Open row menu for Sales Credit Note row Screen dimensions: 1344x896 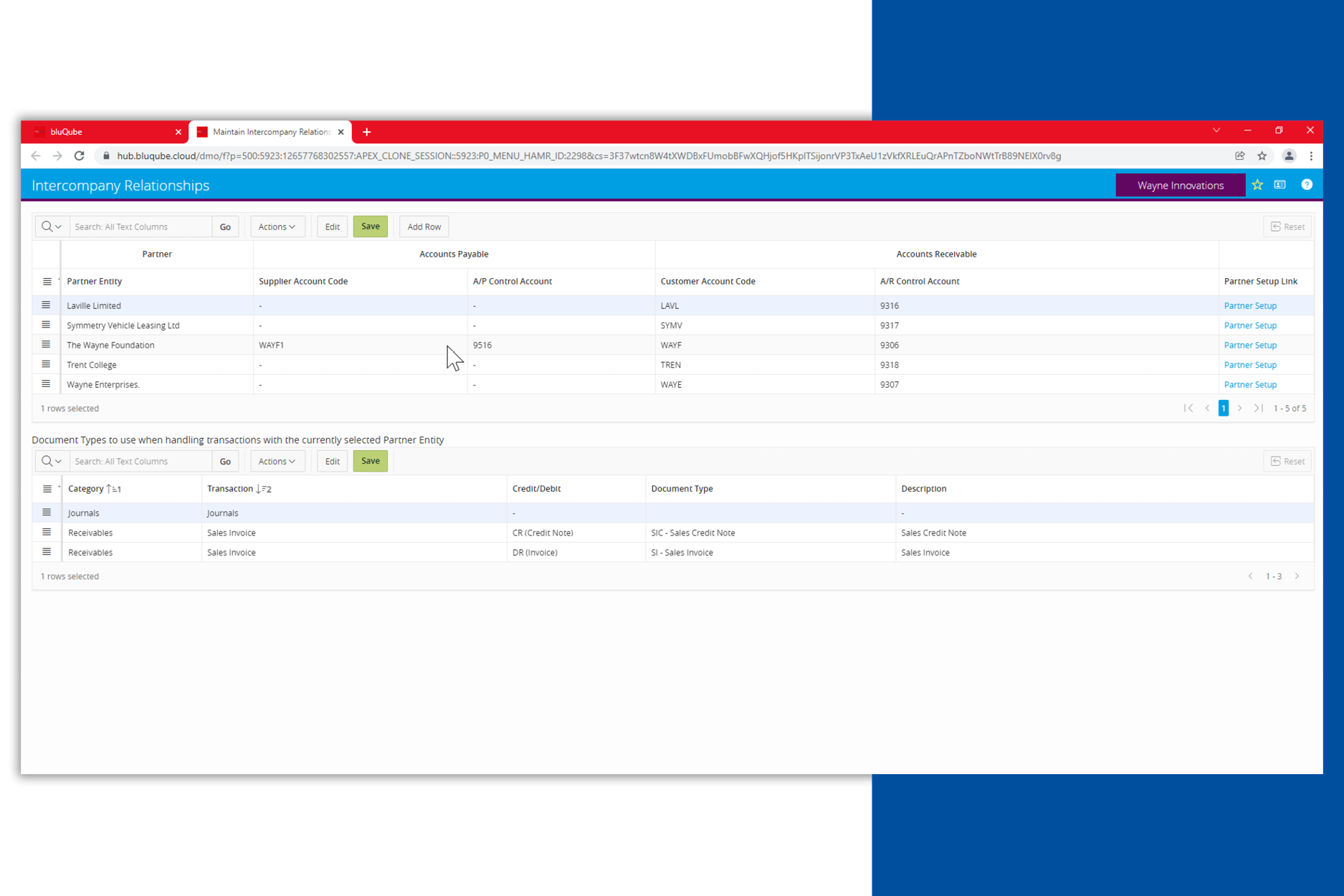point(47,533)
